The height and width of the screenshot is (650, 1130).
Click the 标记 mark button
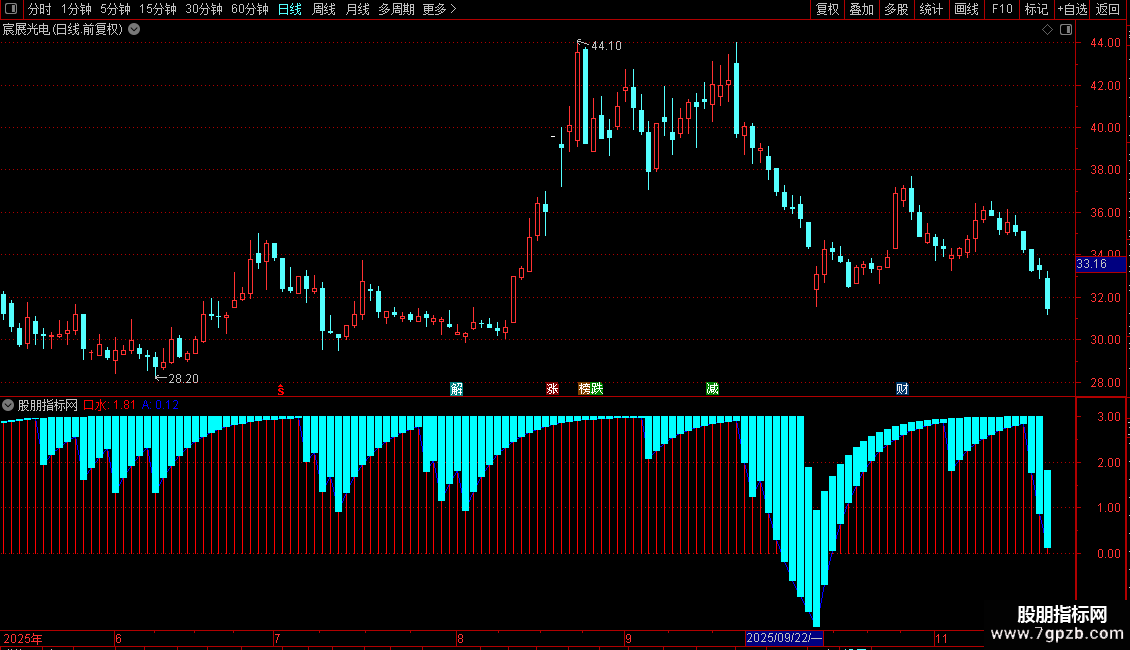click(1036, 9)
